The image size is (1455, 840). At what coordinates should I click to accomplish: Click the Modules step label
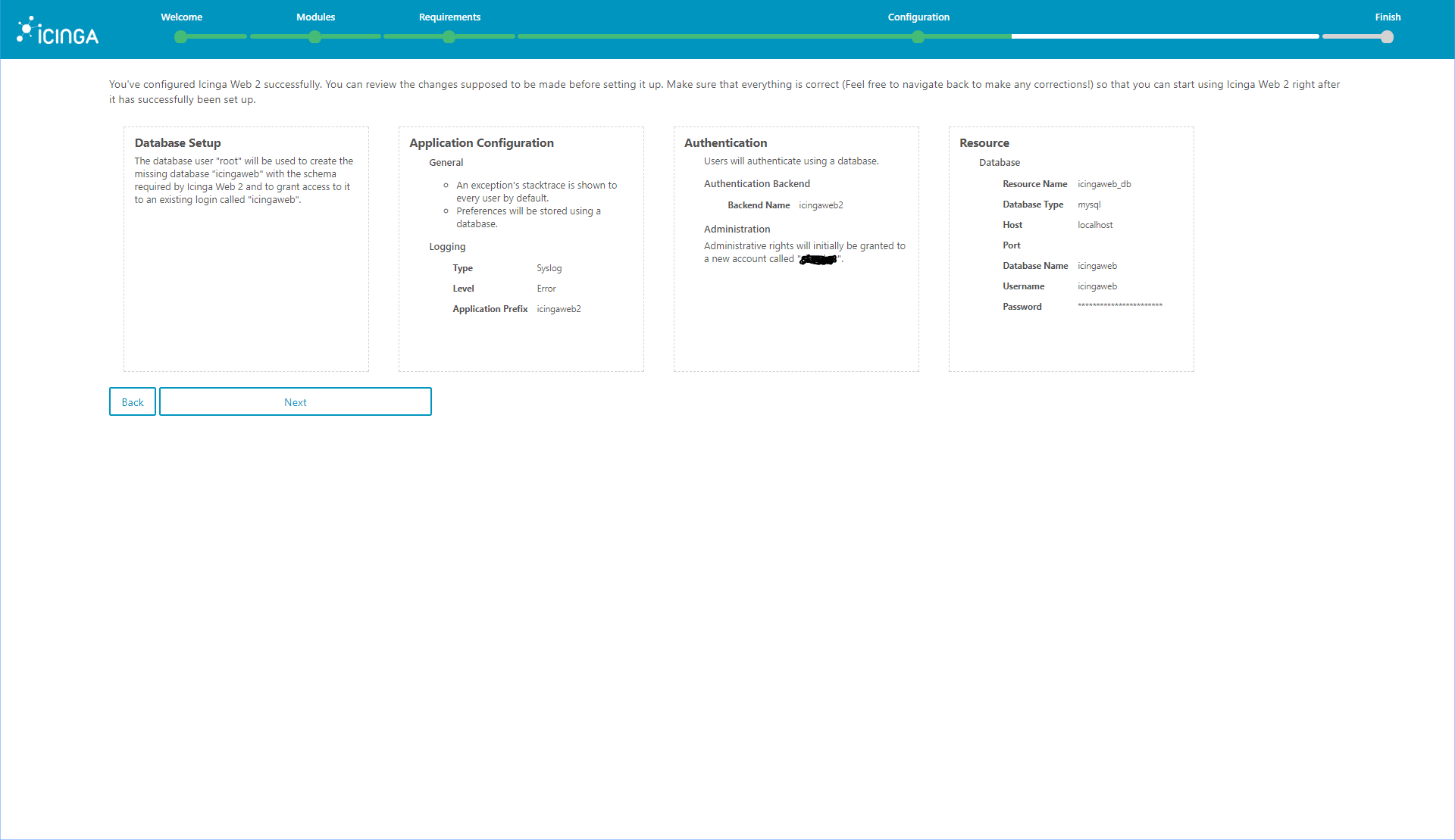[315, 17]
